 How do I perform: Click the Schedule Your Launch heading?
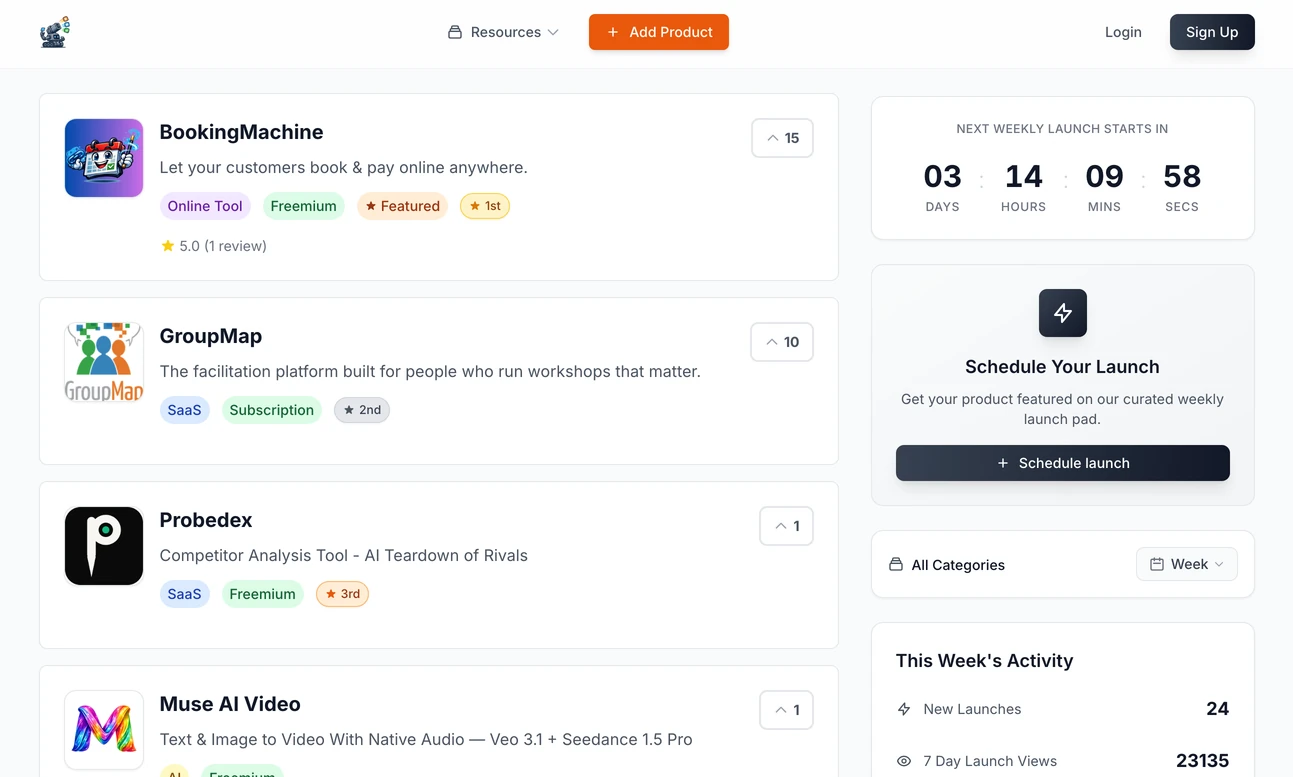(x=1062, y=367)
